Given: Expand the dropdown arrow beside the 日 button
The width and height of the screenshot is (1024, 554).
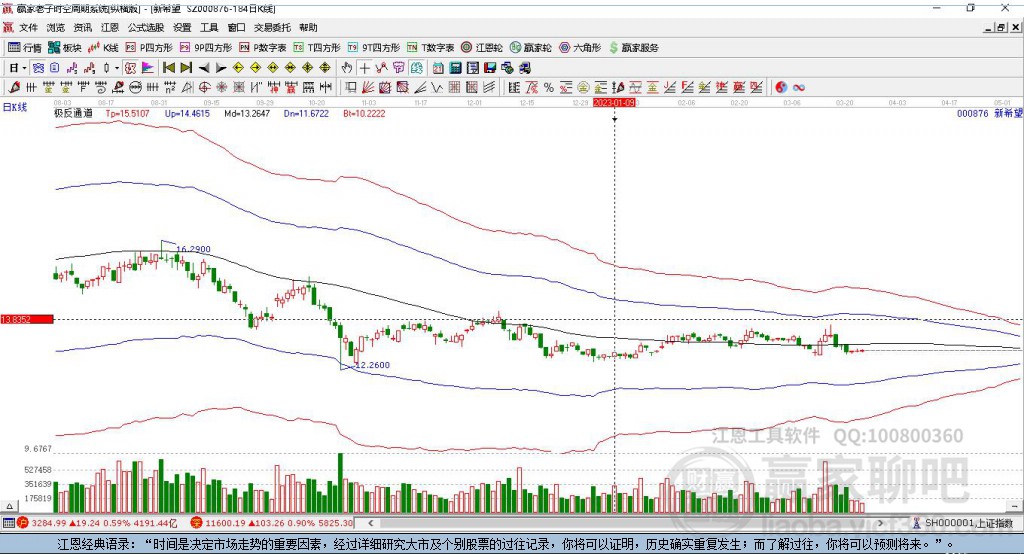Looking at the screenshot, I should click(x=24, y=68).
